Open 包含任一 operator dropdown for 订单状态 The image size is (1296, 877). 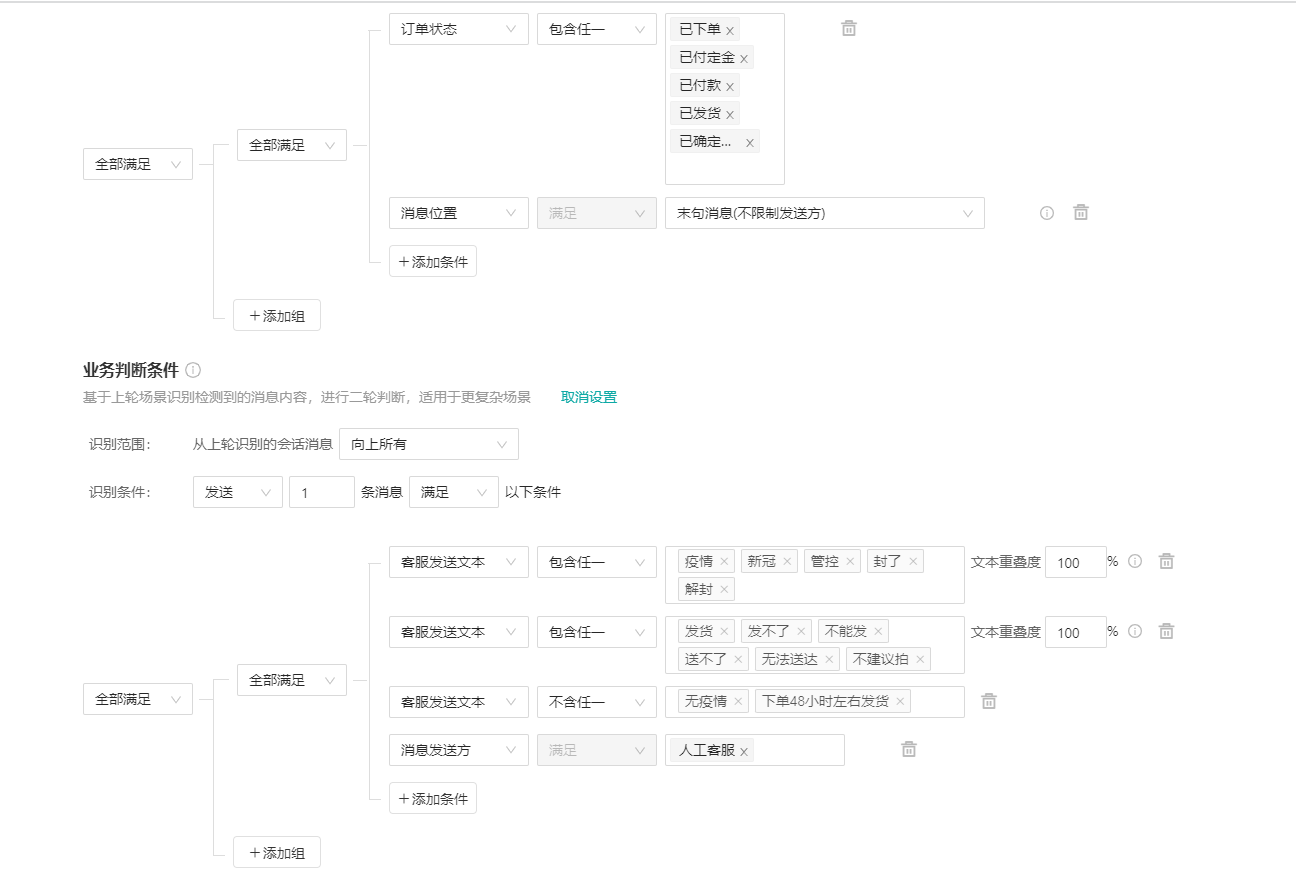tap(597, 29)
